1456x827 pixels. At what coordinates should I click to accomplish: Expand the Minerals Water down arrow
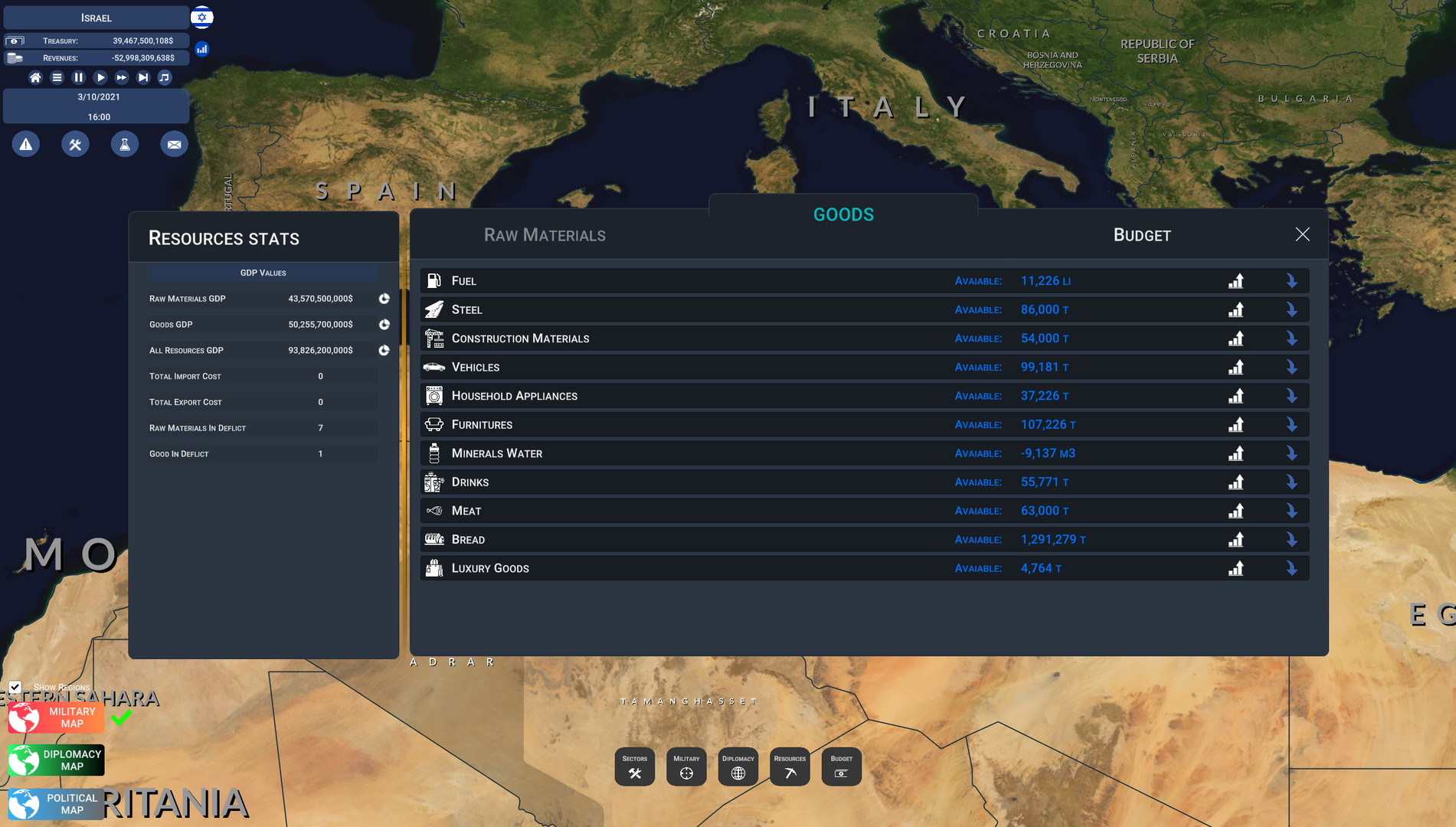(x=1291, y=453)
